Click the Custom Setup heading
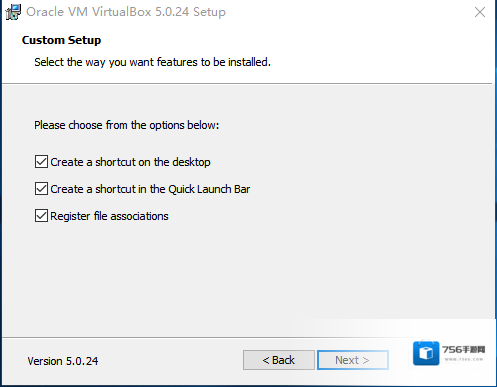Image resolution: width=497 pixels, height=387 pixels. point(61,40)
